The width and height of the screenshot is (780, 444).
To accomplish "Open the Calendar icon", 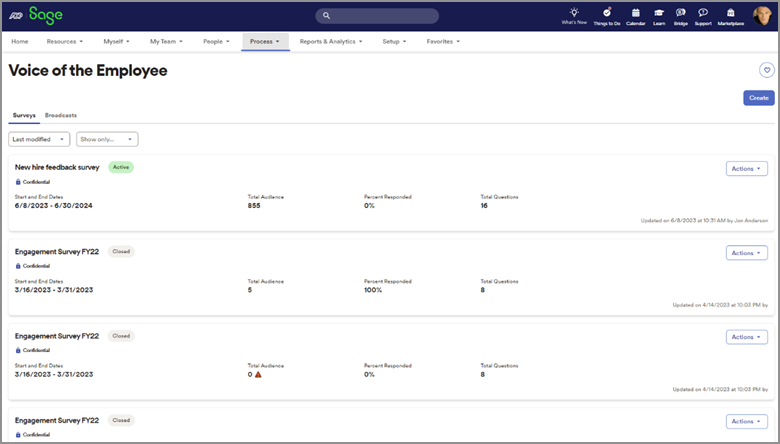I will (635, 14).
